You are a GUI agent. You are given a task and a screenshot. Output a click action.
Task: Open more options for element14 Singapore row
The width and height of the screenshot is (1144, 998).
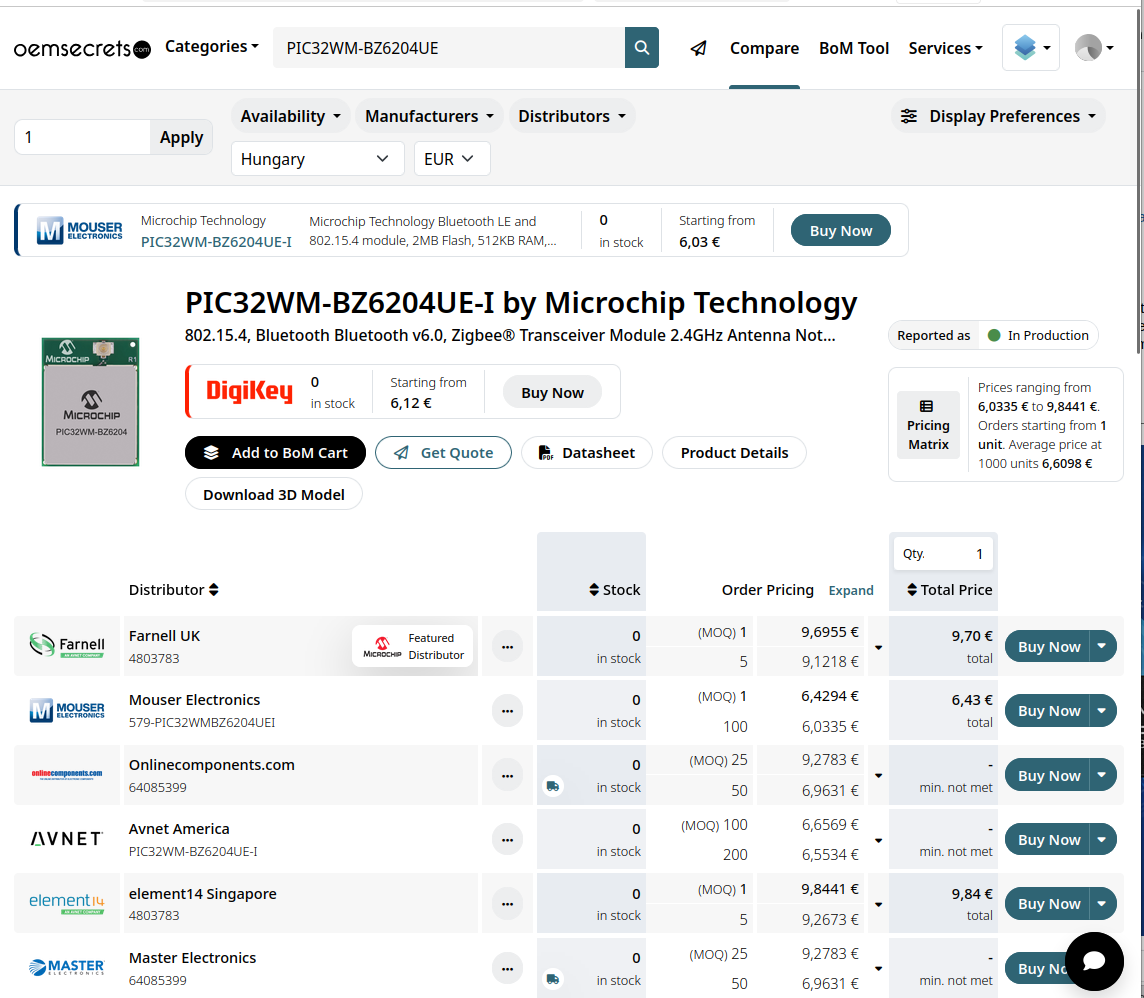pyautogui.click(x=507, y=904)
